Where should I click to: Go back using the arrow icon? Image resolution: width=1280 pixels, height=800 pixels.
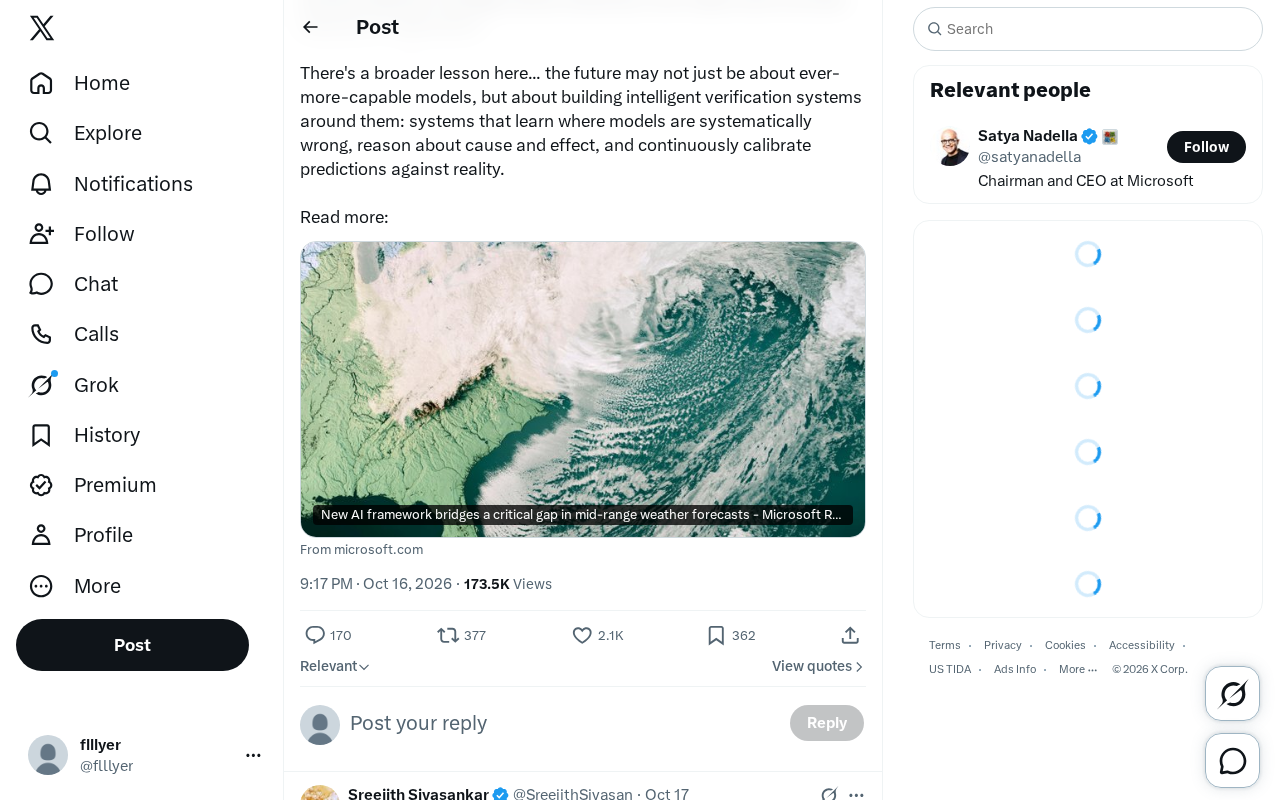point(310,27)
